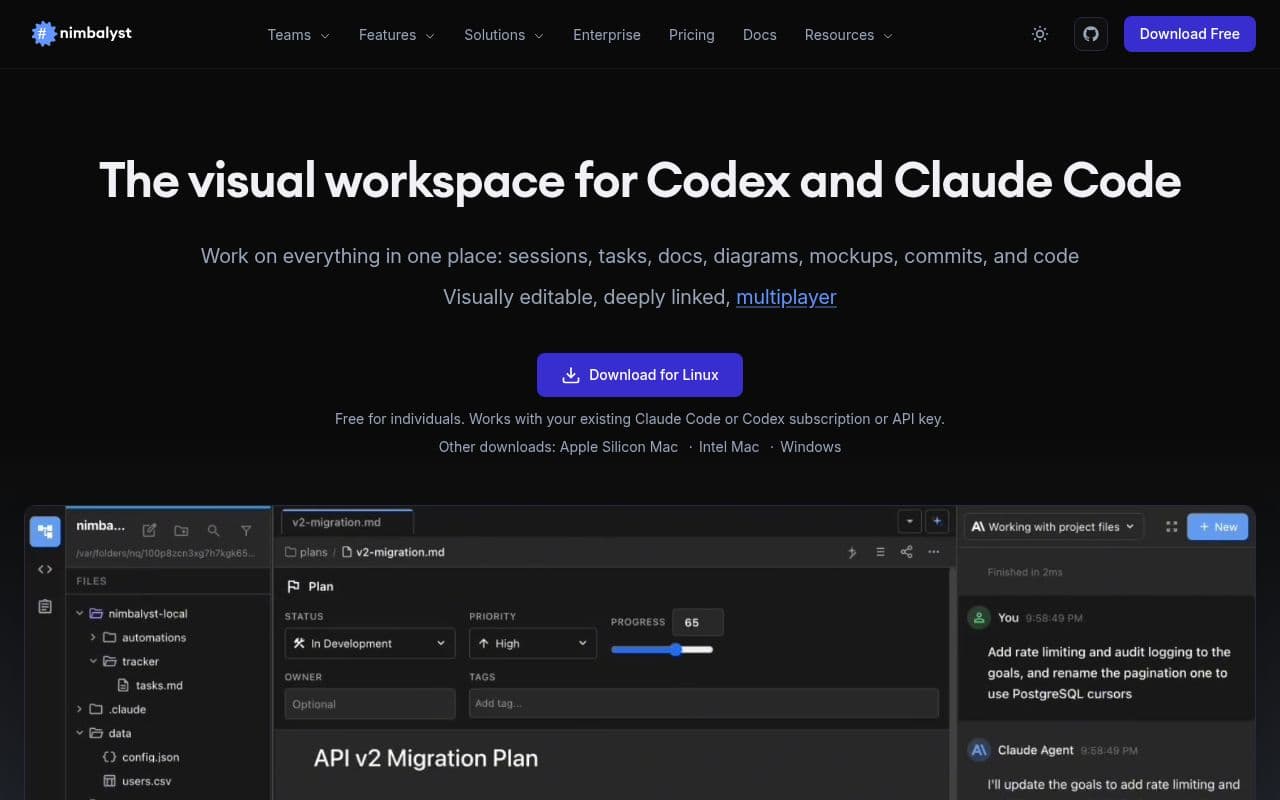
Task: Click the Claude Agent avatar
Action: (979, 750)
